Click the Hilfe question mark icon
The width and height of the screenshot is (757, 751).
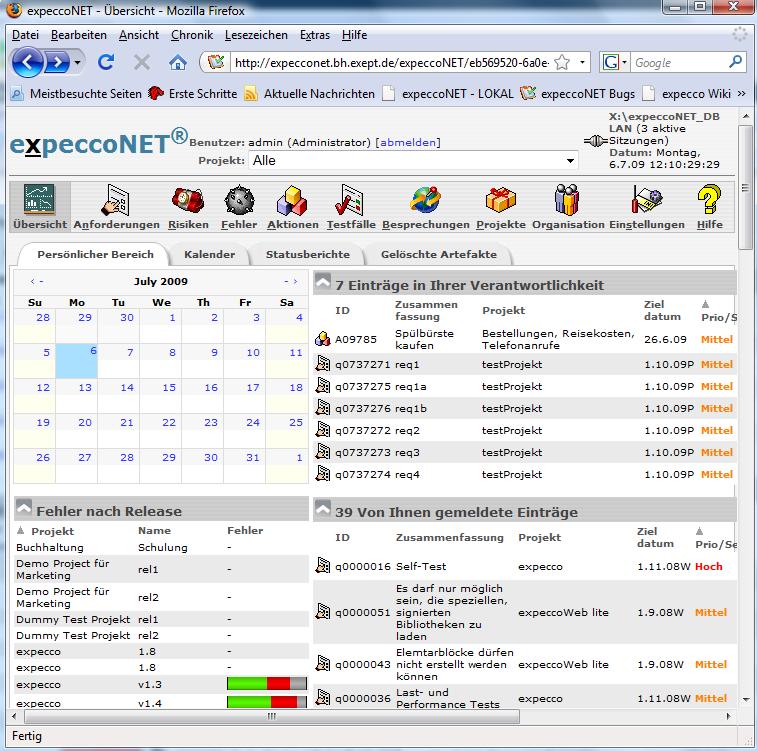pyautogui.click(x=709, y=201)
